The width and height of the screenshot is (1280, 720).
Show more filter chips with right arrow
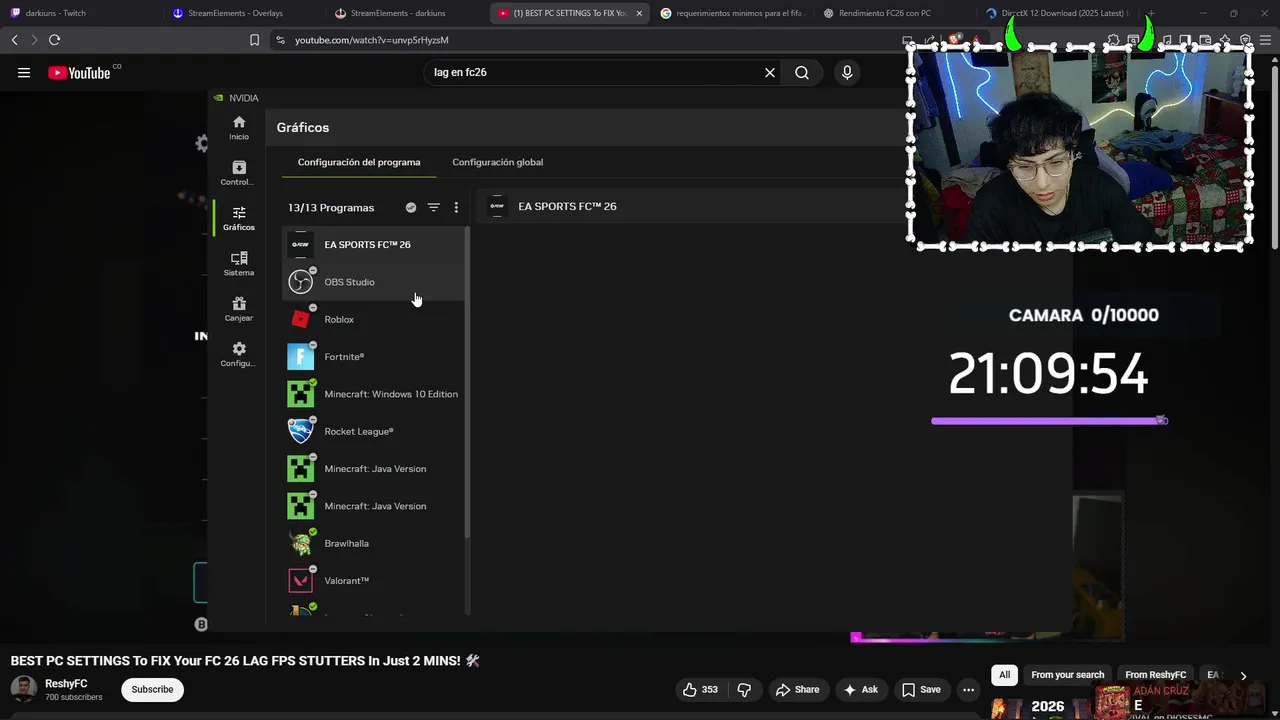[x=1243, y=675]
